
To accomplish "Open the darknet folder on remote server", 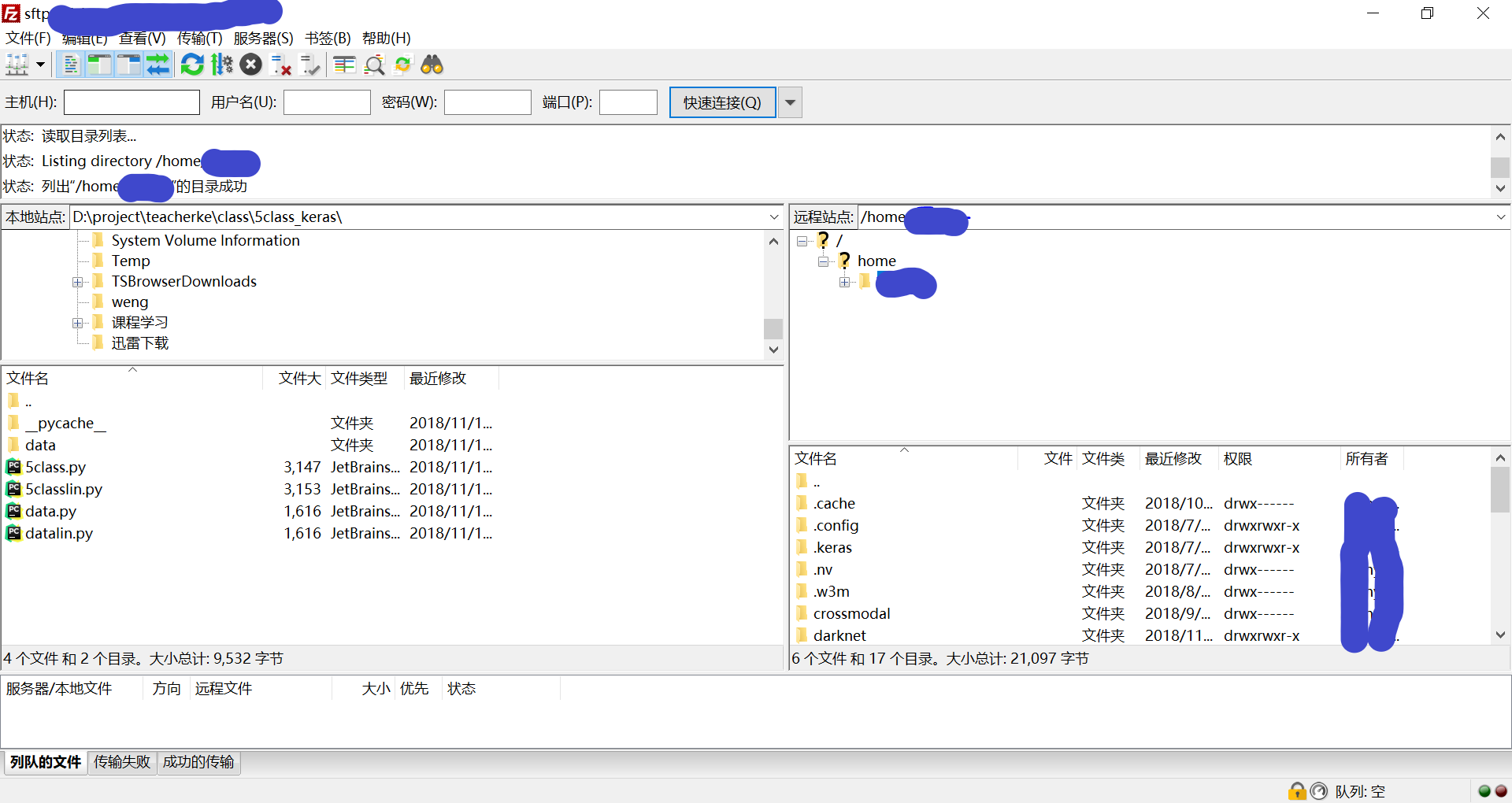I will coord(840,635).
